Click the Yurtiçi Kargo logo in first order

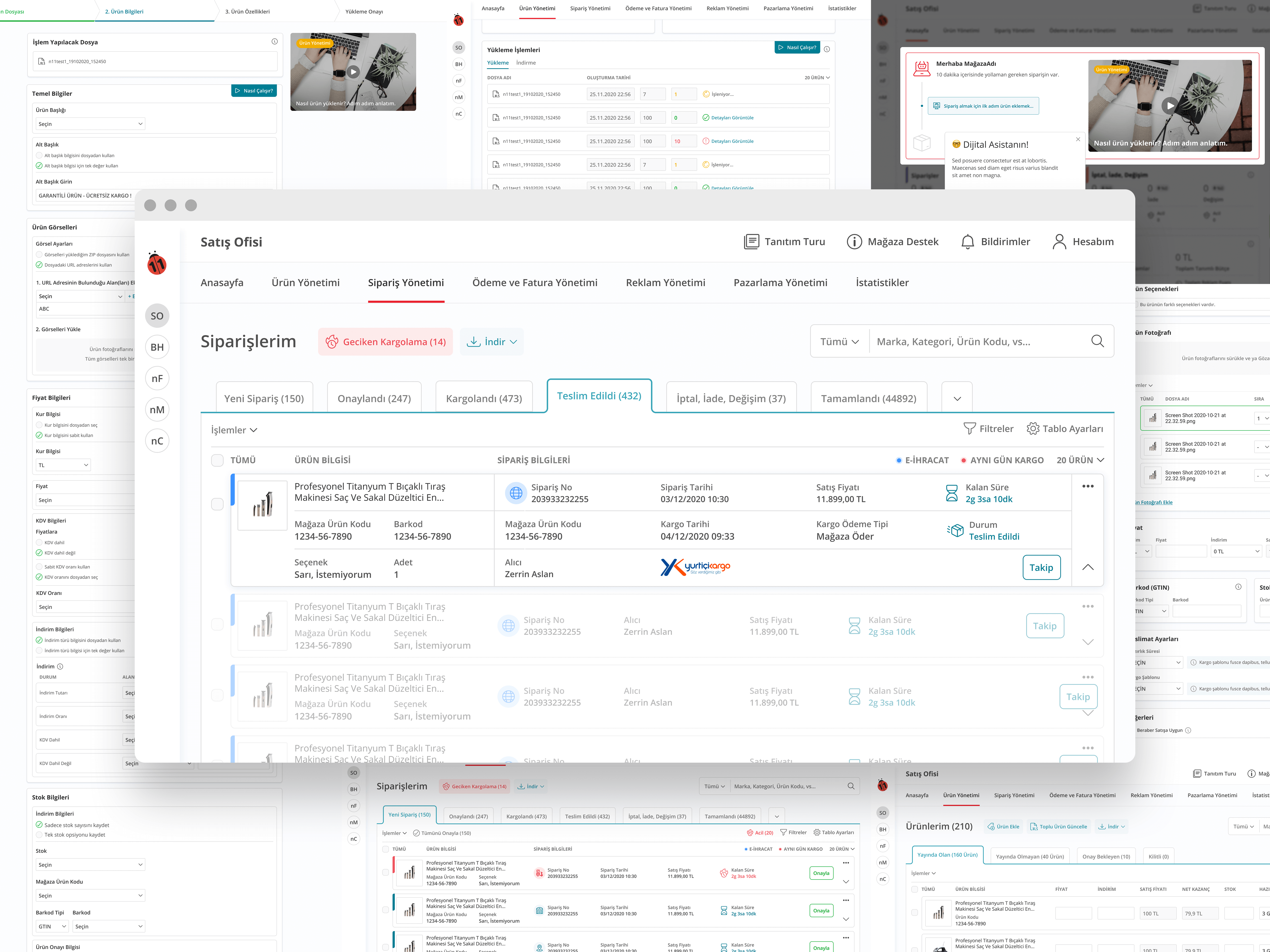coord(695,567)
